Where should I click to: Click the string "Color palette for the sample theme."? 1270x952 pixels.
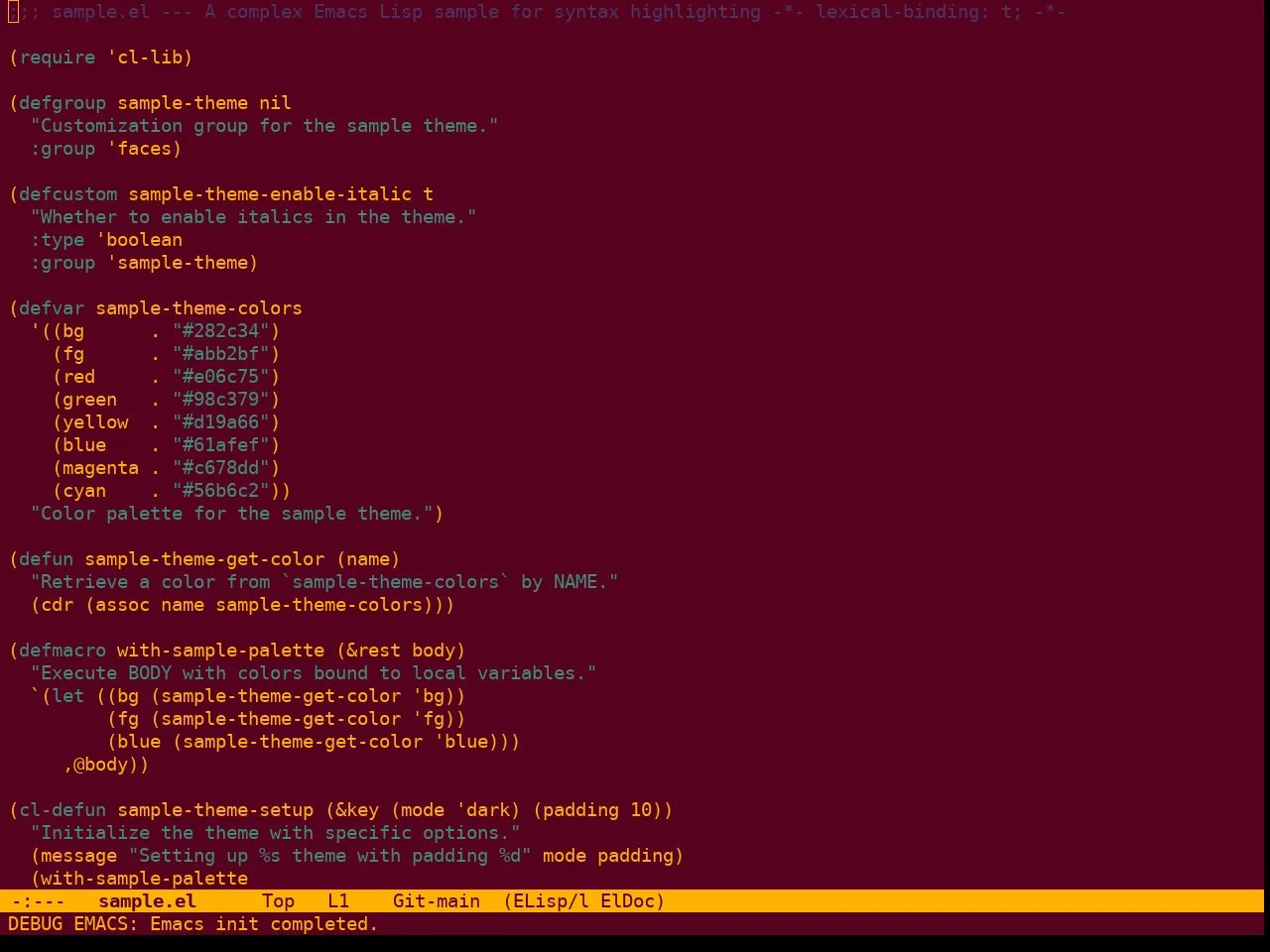point(232,514)
